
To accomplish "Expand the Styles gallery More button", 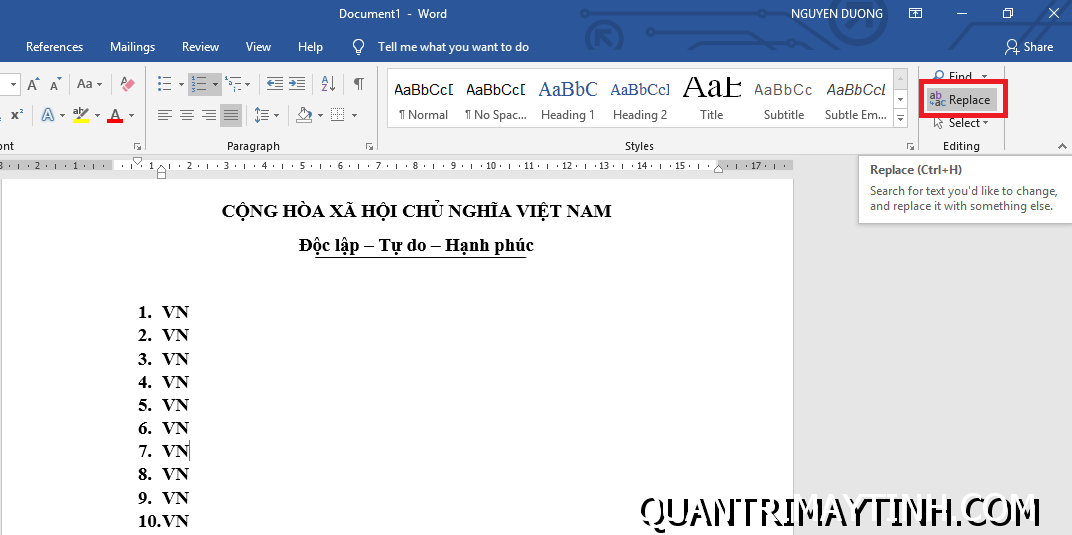I will click(x=900, y=118).
